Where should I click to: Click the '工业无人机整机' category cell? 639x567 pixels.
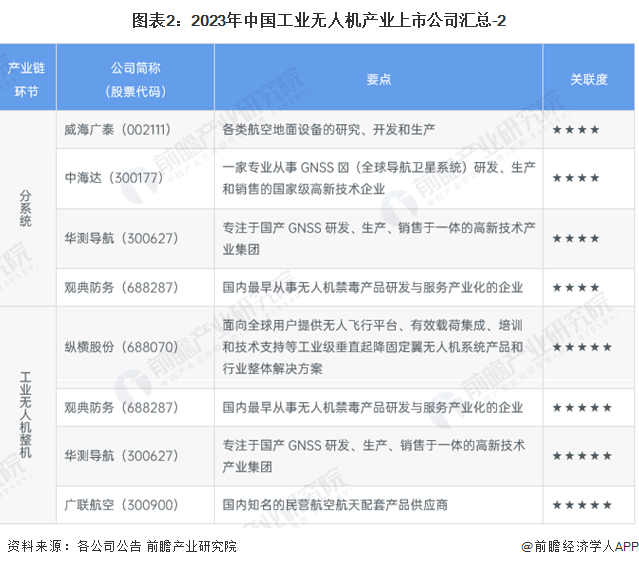[26, 415]
